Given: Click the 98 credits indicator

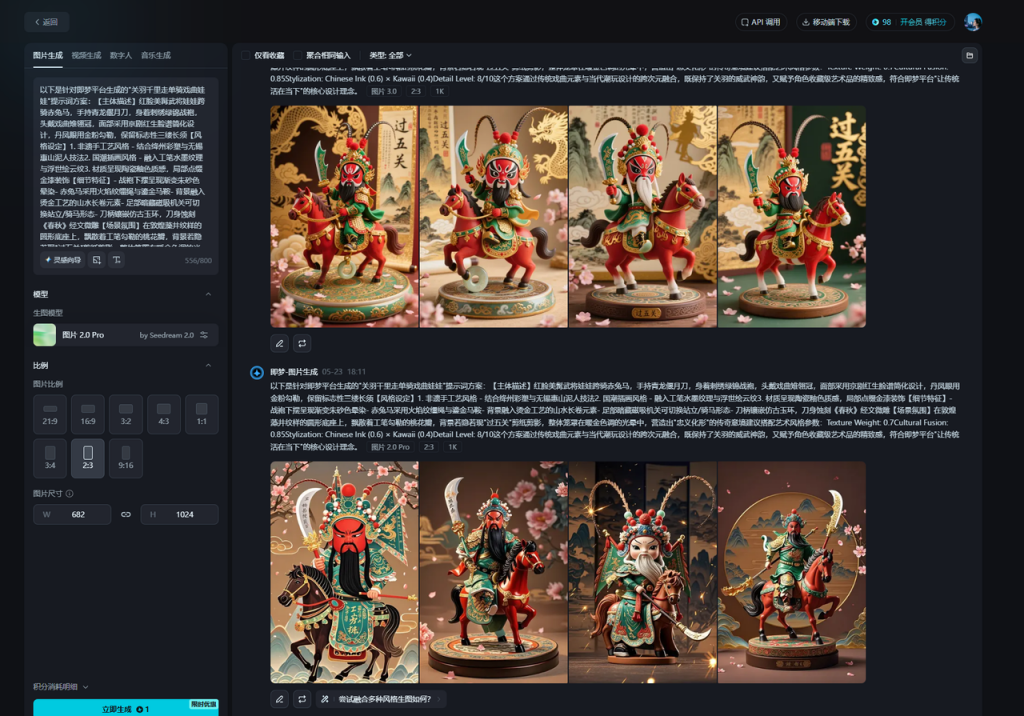Looking at the screenshot, I should 882,22.
